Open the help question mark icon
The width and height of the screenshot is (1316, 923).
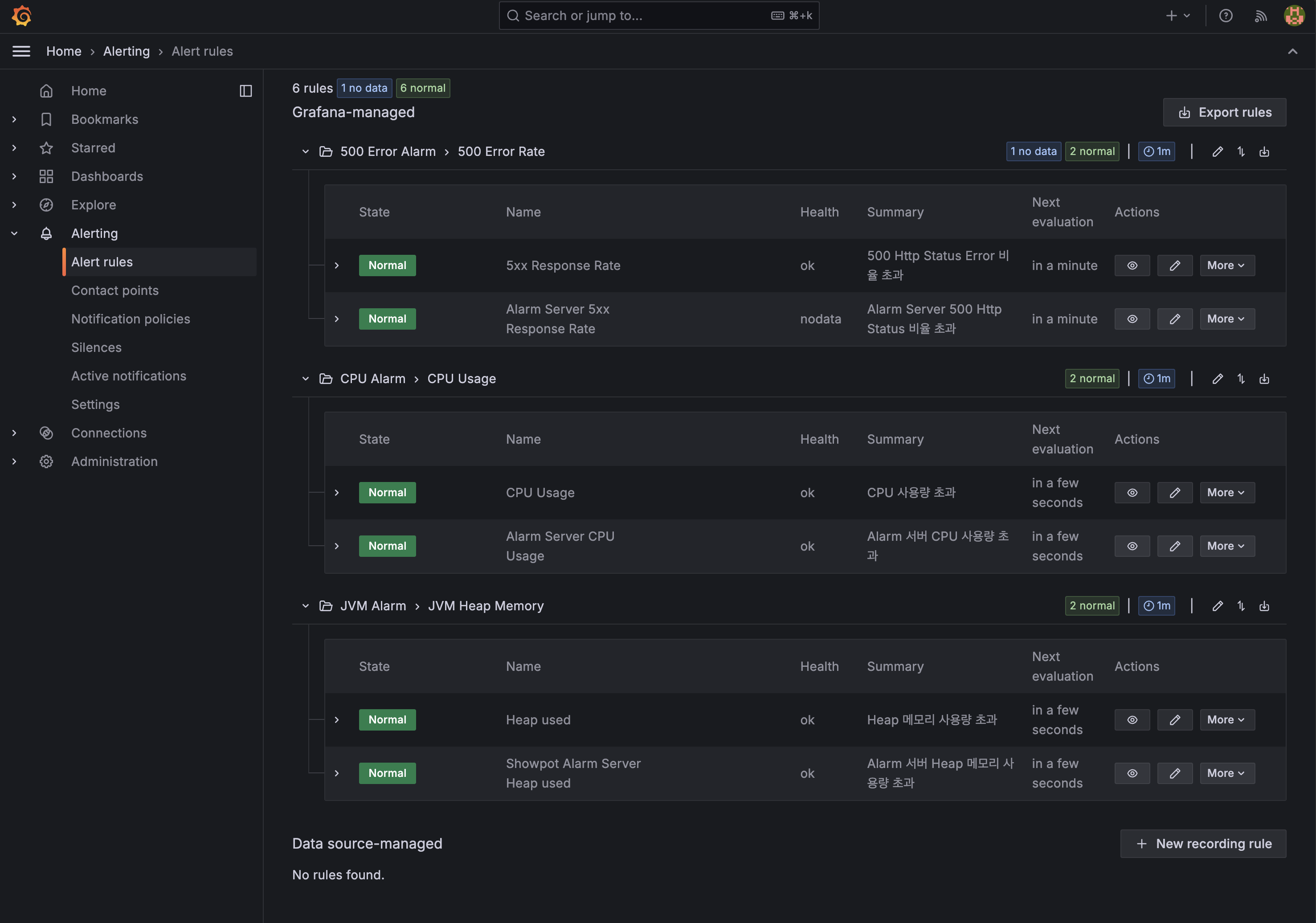tap(1226, 16)
